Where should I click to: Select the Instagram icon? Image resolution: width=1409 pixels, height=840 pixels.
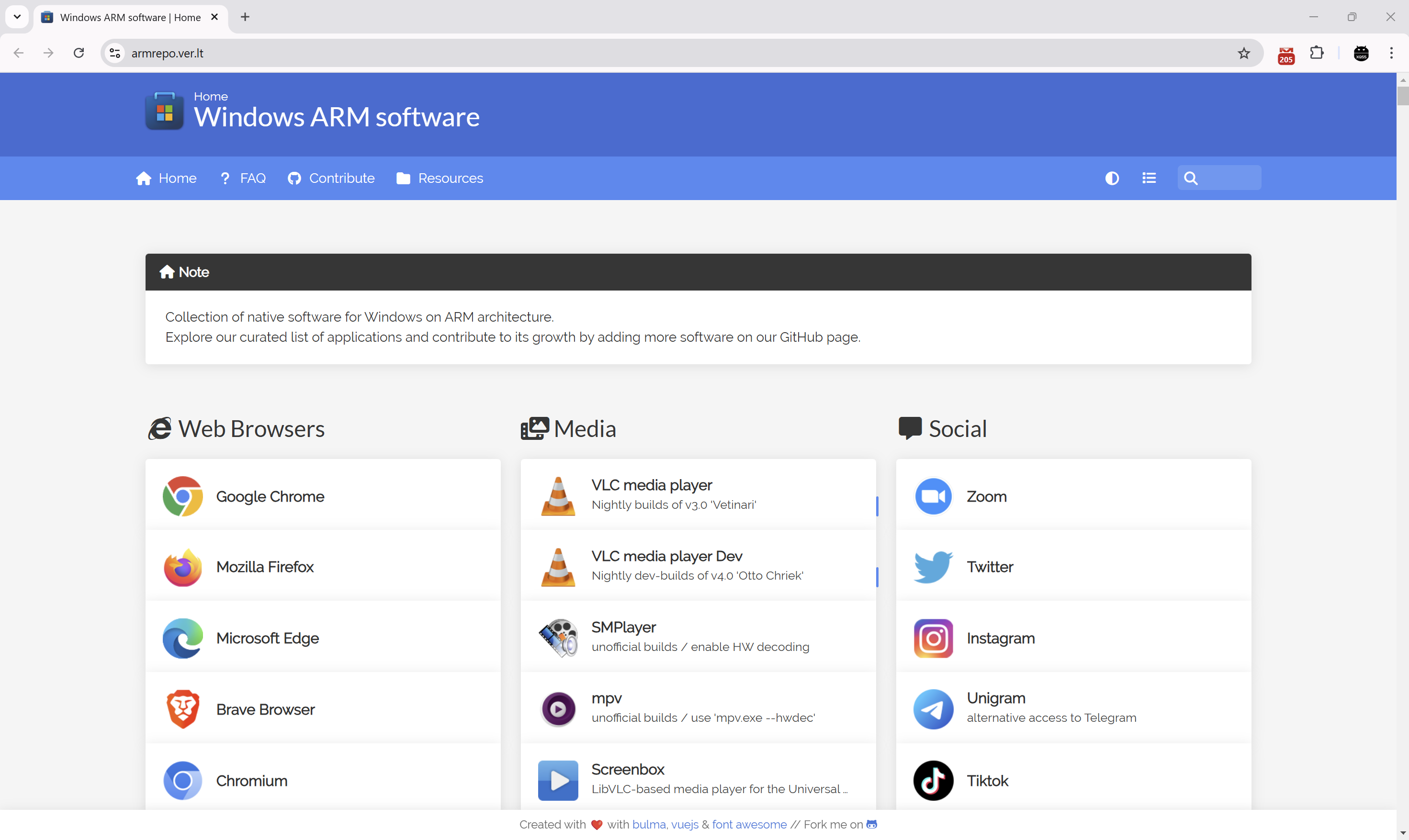(x=933, y=638)
